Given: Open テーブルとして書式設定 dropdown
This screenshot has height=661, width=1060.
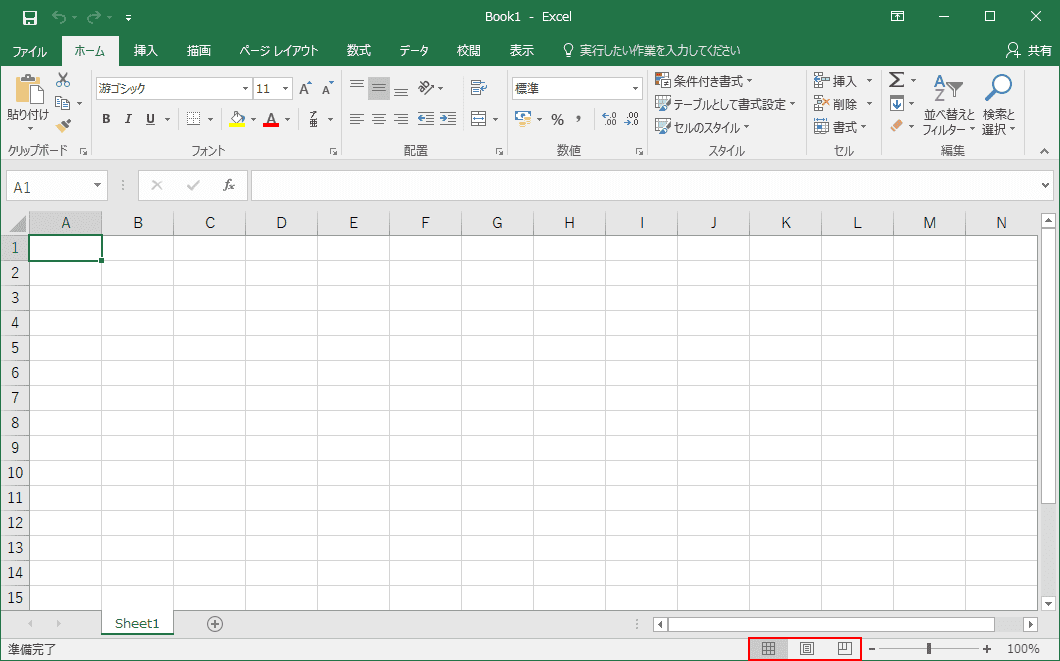Looking at the screenshot, I should point(725,104).
